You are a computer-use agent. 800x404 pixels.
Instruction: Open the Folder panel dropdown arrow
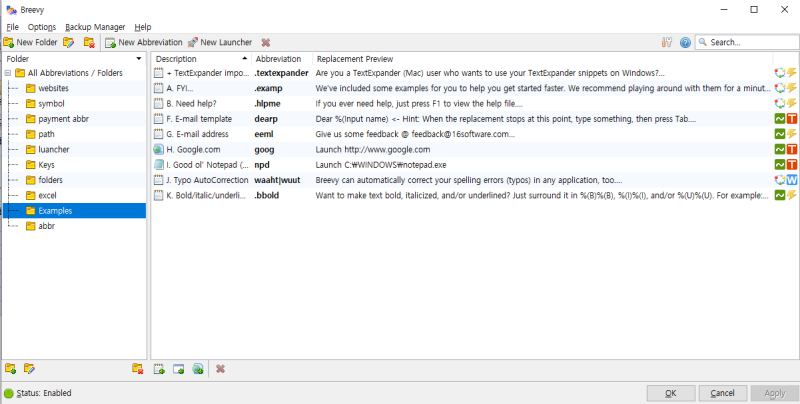pos(139,59)
